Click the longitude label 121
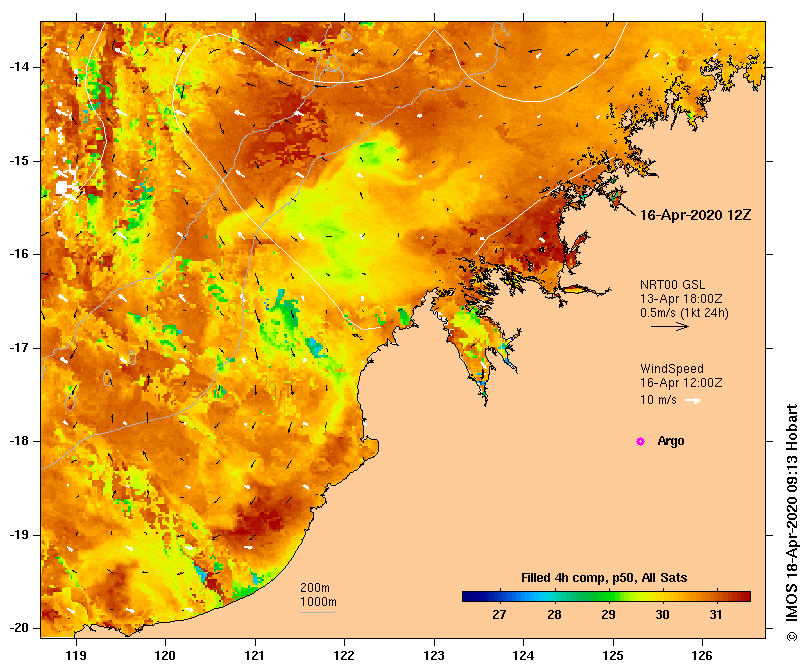809x672 pixels. pyautogui.click(x=255, y=655)
